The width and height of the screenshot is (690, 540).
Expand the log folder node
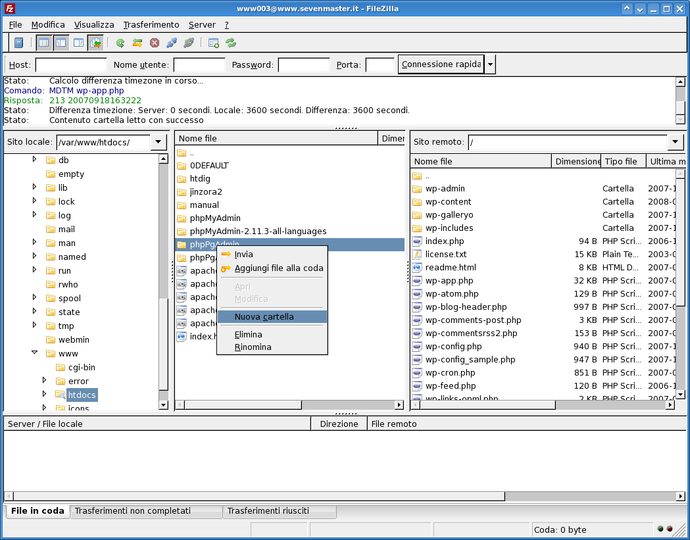tap(34, 214)
